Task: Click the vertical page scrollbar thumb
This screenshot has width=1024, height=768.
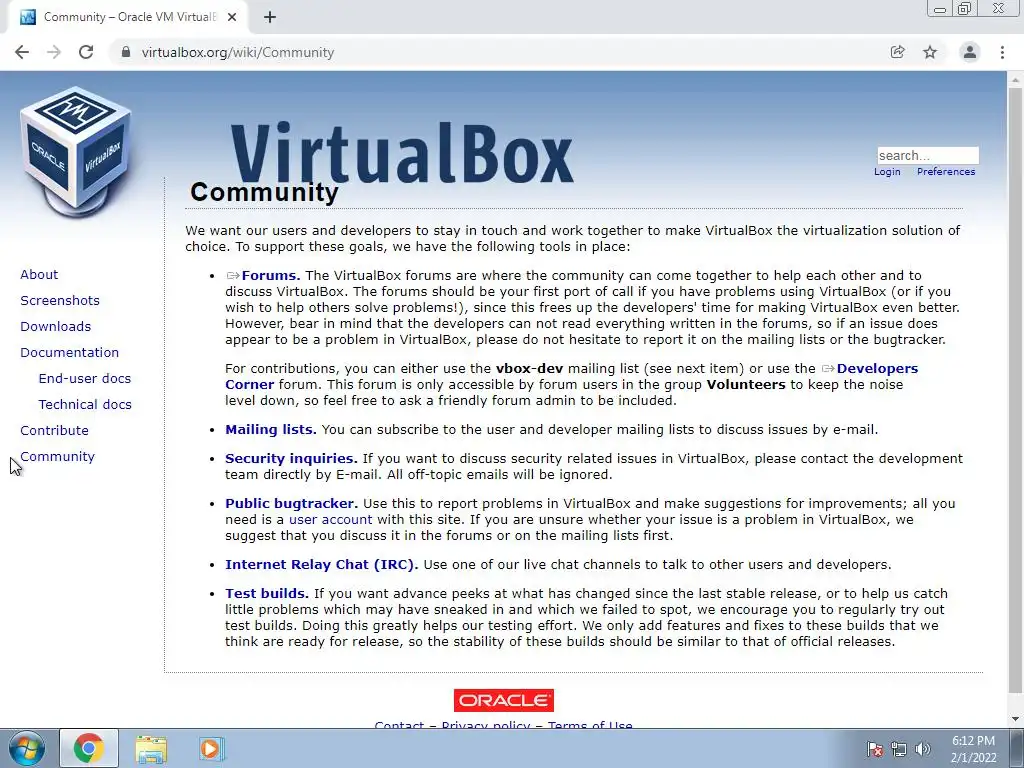Action: point(1015,391)
